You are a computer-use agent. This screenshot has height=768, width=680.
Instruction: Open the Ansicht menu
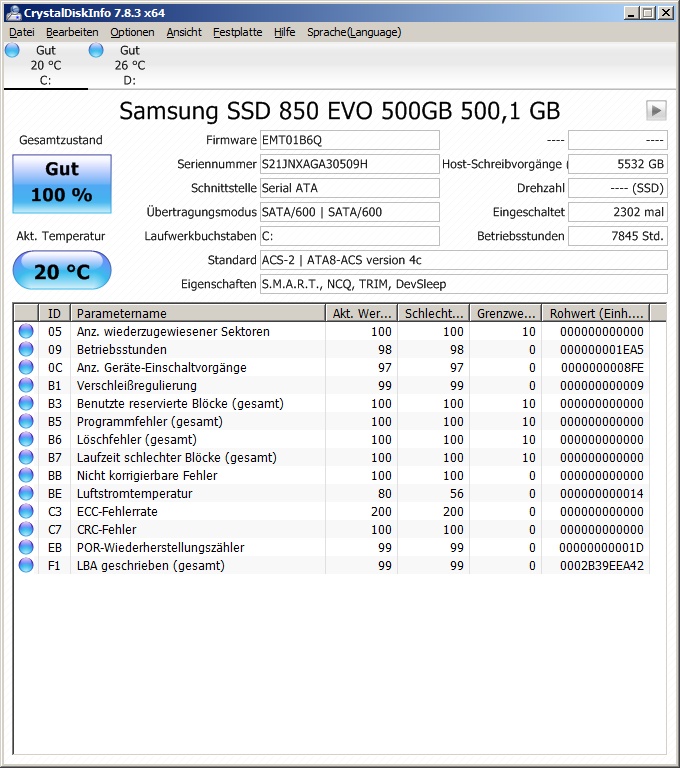(x=184, y=32)
